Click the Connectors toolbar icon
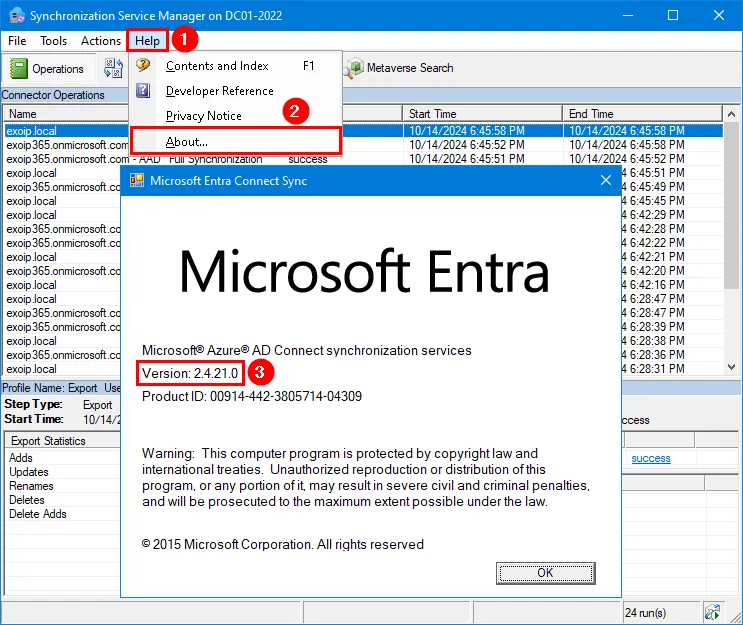The height and width of the screenshot is (625, 743). point(114,68)
